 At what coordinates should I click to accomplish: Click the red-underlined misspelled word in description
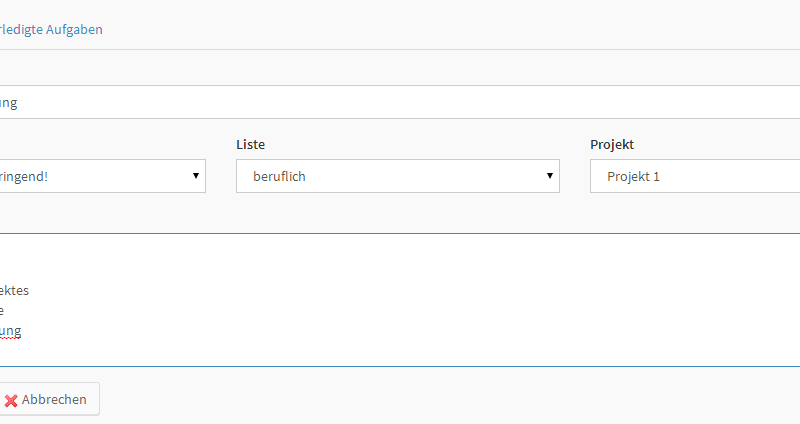[10, 331]
